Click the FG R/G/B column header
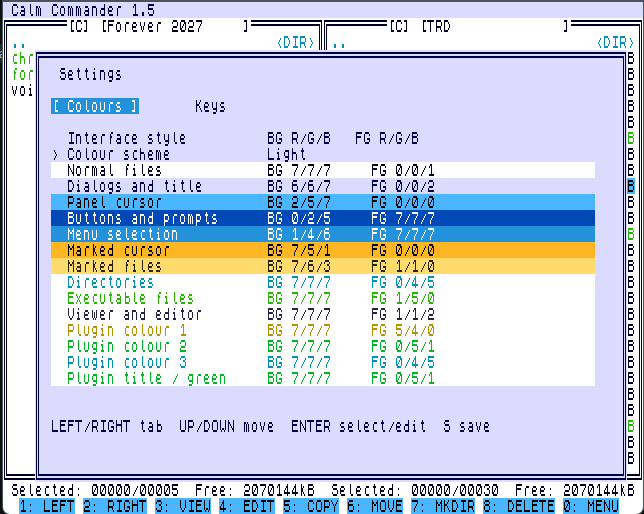Viewport: 644px width, 514px height. pos(387,138)
